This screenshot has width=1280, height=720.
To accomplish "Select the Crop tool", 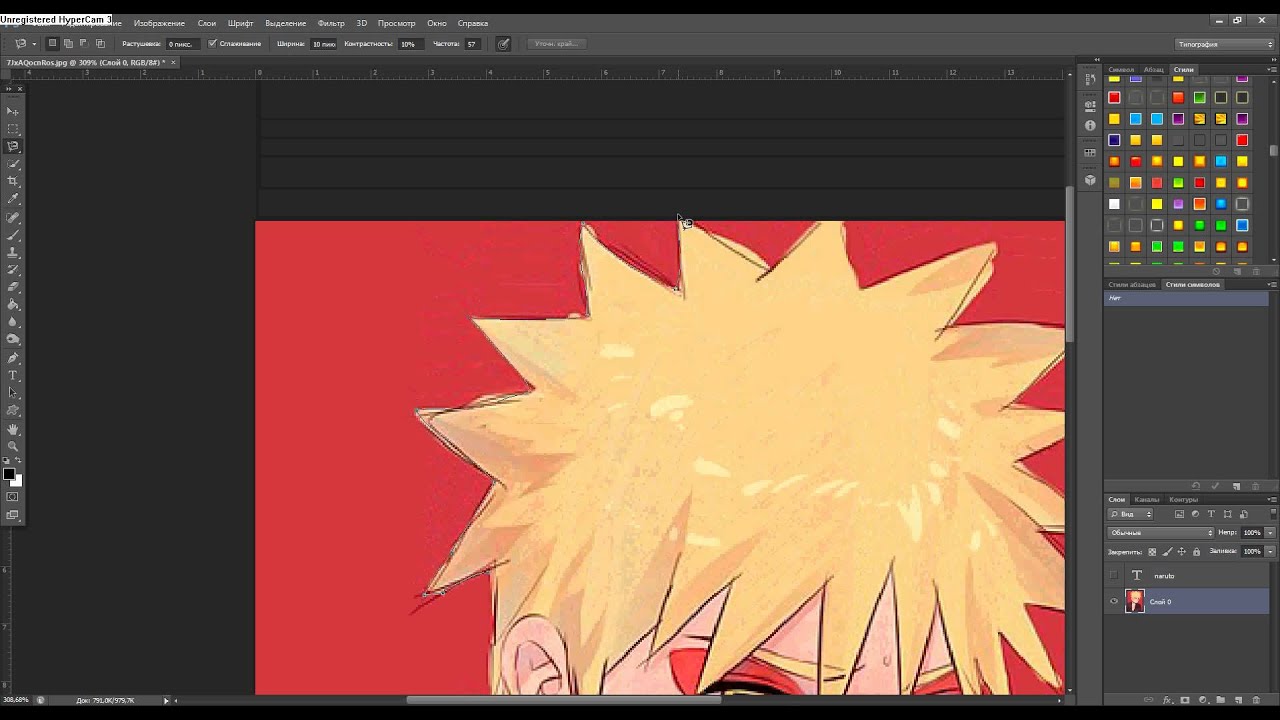I will point(13,181).
